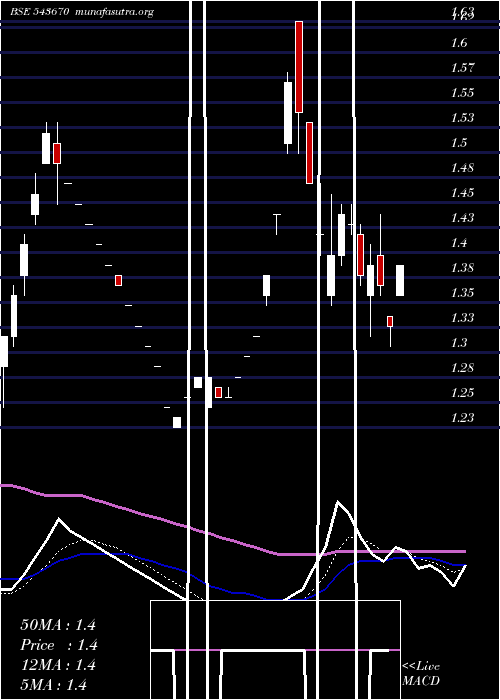Select the 1.38 price axis label
Viewport: 500px width, 700px height.
462,268
